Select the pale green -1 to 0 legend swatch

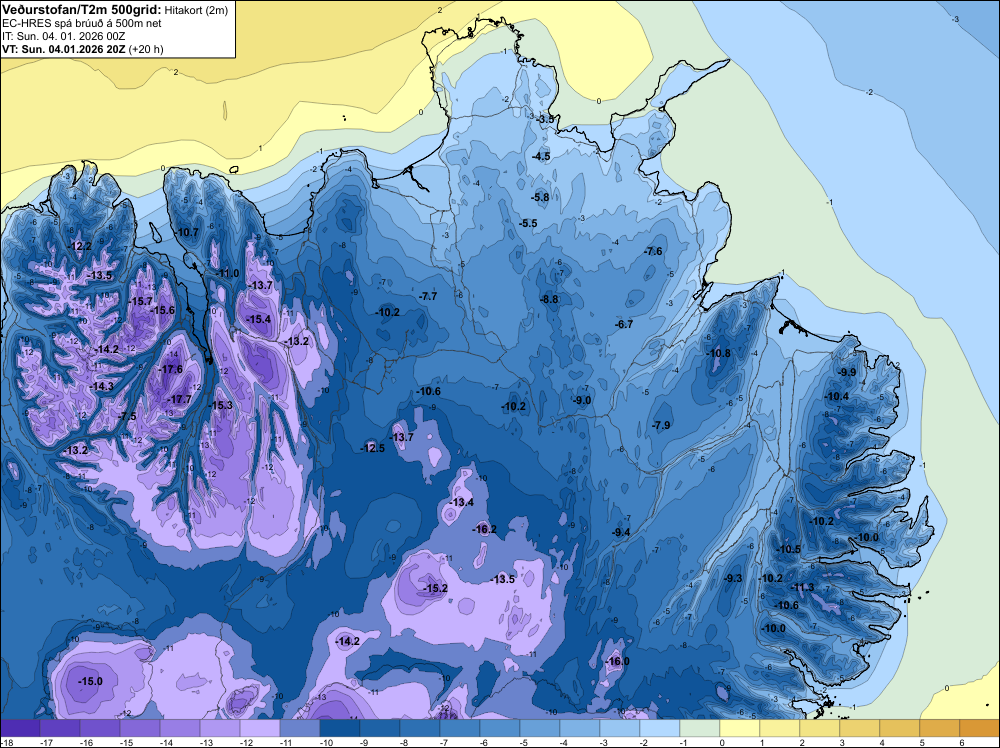point(700,728)
